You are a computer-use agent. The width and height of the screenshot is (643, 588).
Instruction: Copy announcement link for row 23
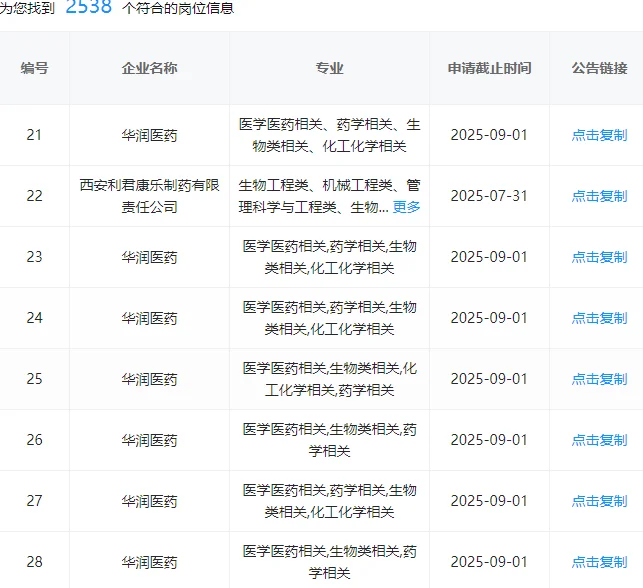[600, 257]
